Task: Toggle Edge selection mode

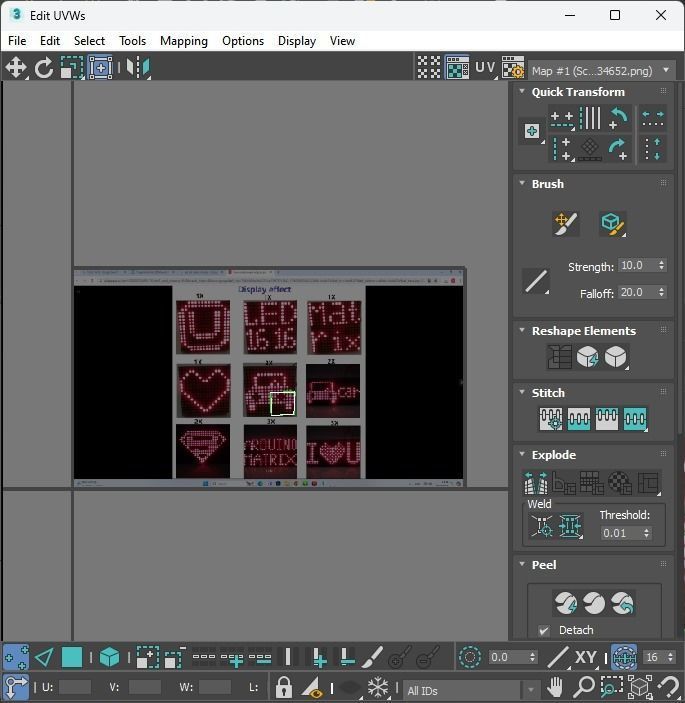Action: tap(44, 657)
